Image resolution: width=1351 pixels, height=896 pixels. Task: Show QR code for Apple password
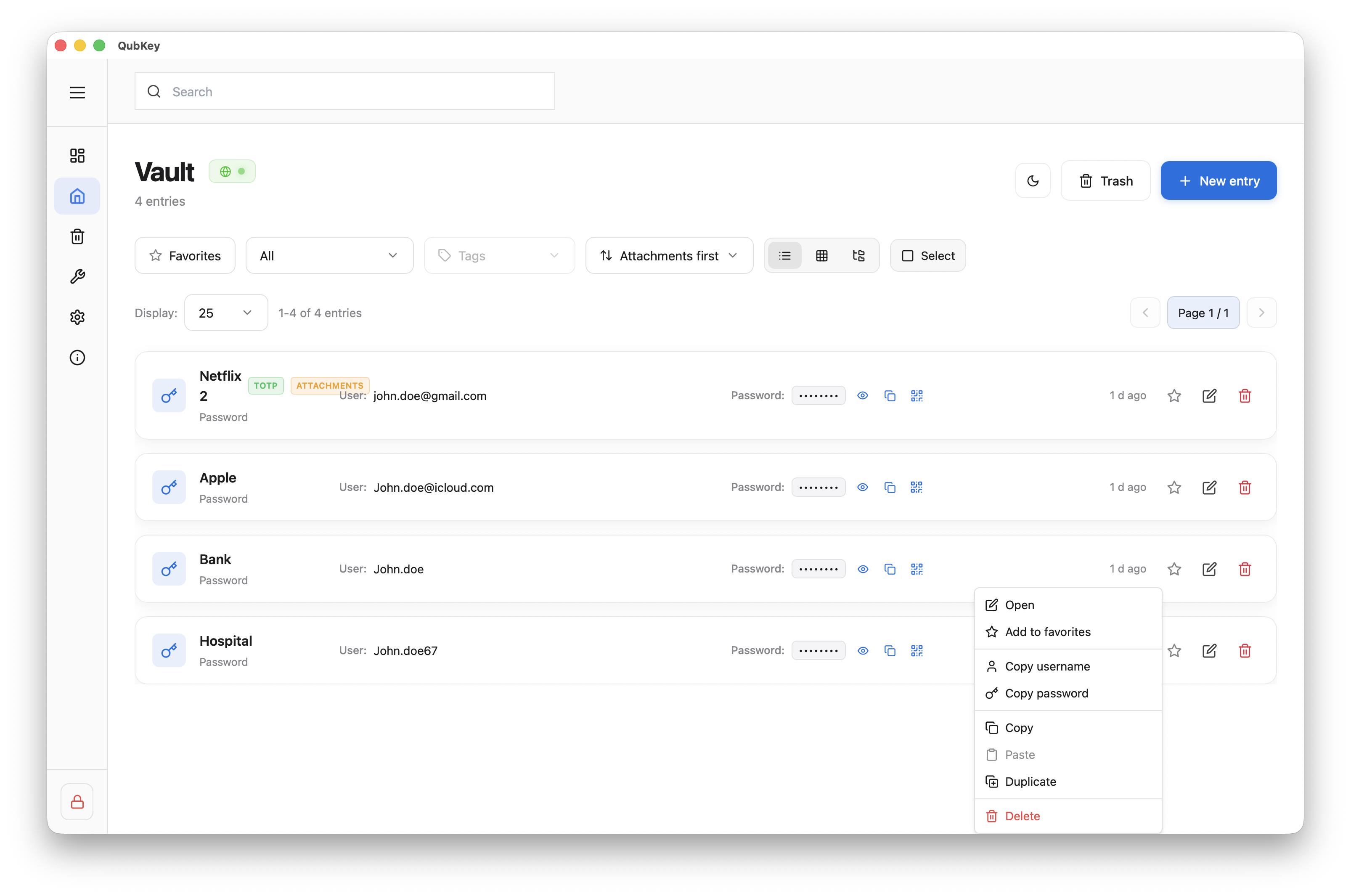point(917,488)
